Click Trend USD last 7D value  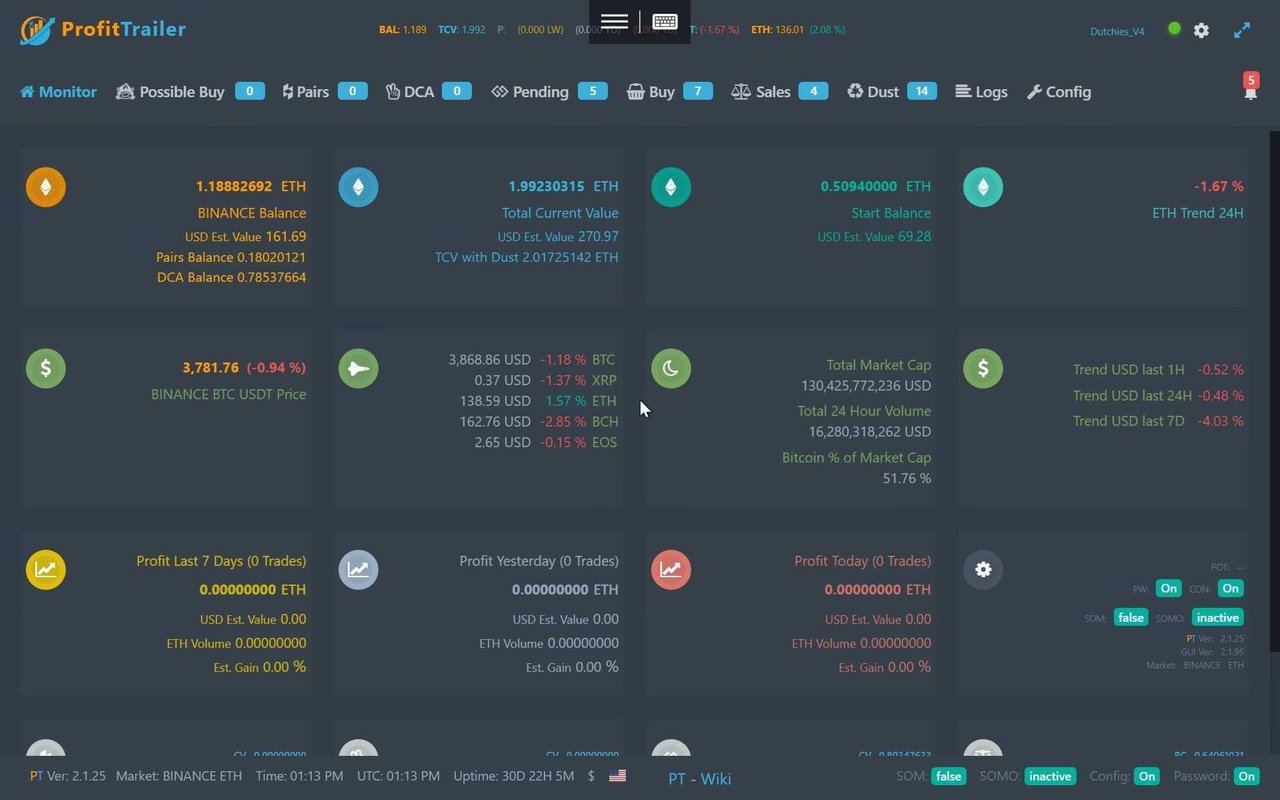1221,421
